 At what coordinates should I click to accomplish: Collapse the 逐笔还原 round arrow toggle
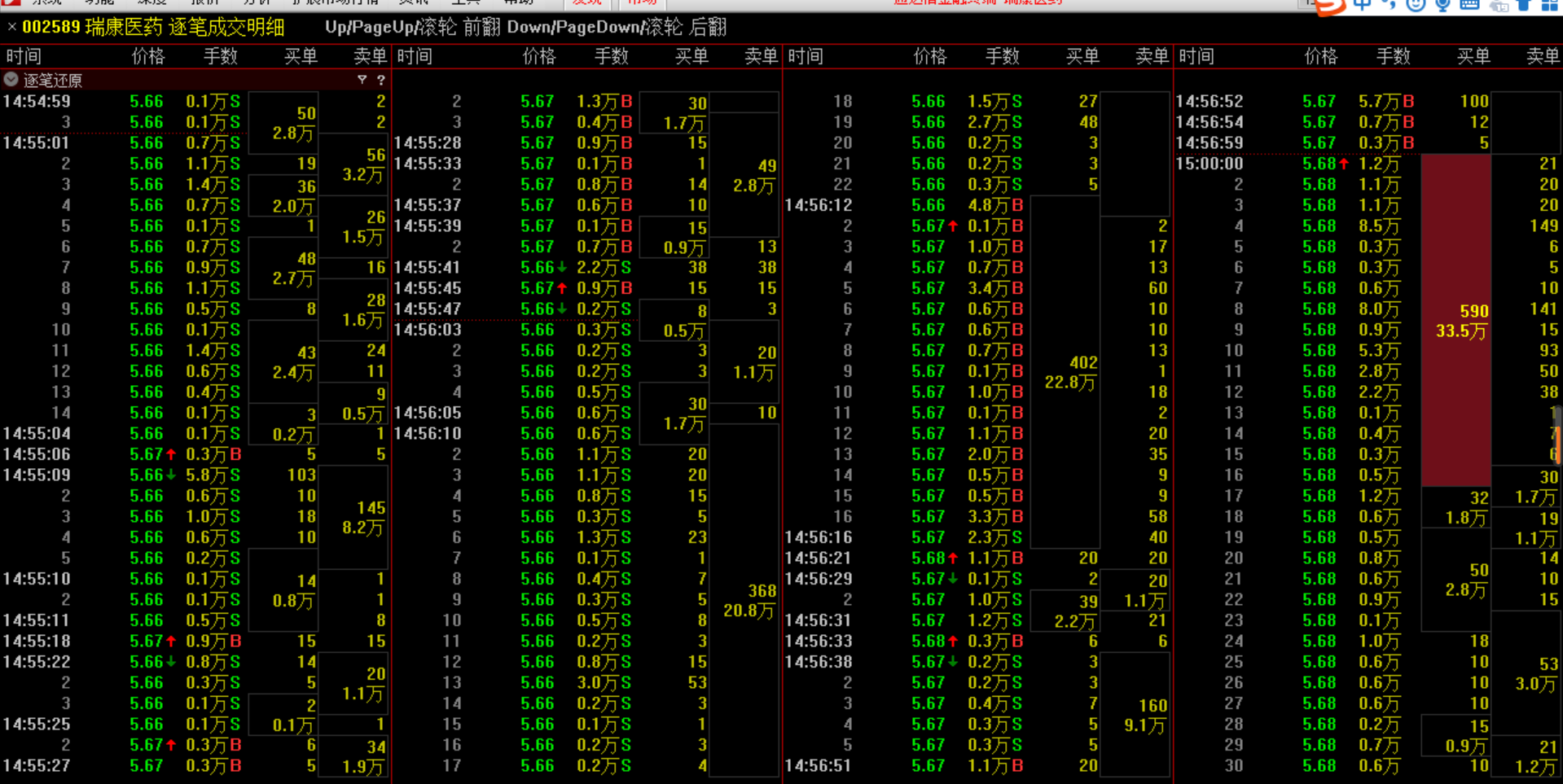pos(11,80)
